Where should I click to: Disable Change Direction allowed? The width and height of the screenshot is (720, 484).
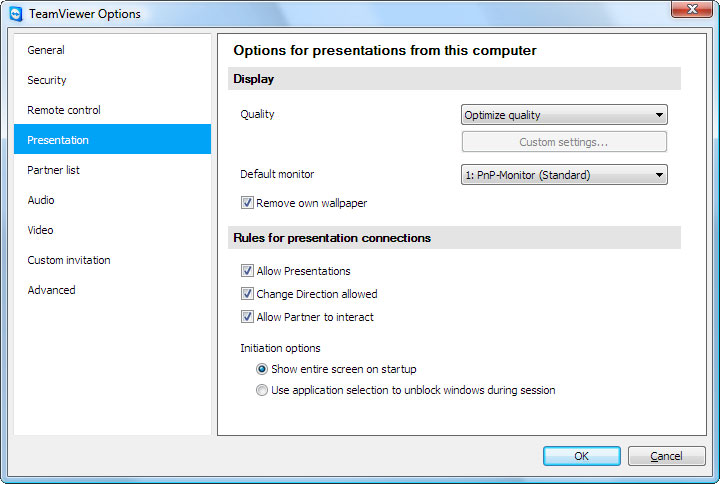tap(247, 294)
